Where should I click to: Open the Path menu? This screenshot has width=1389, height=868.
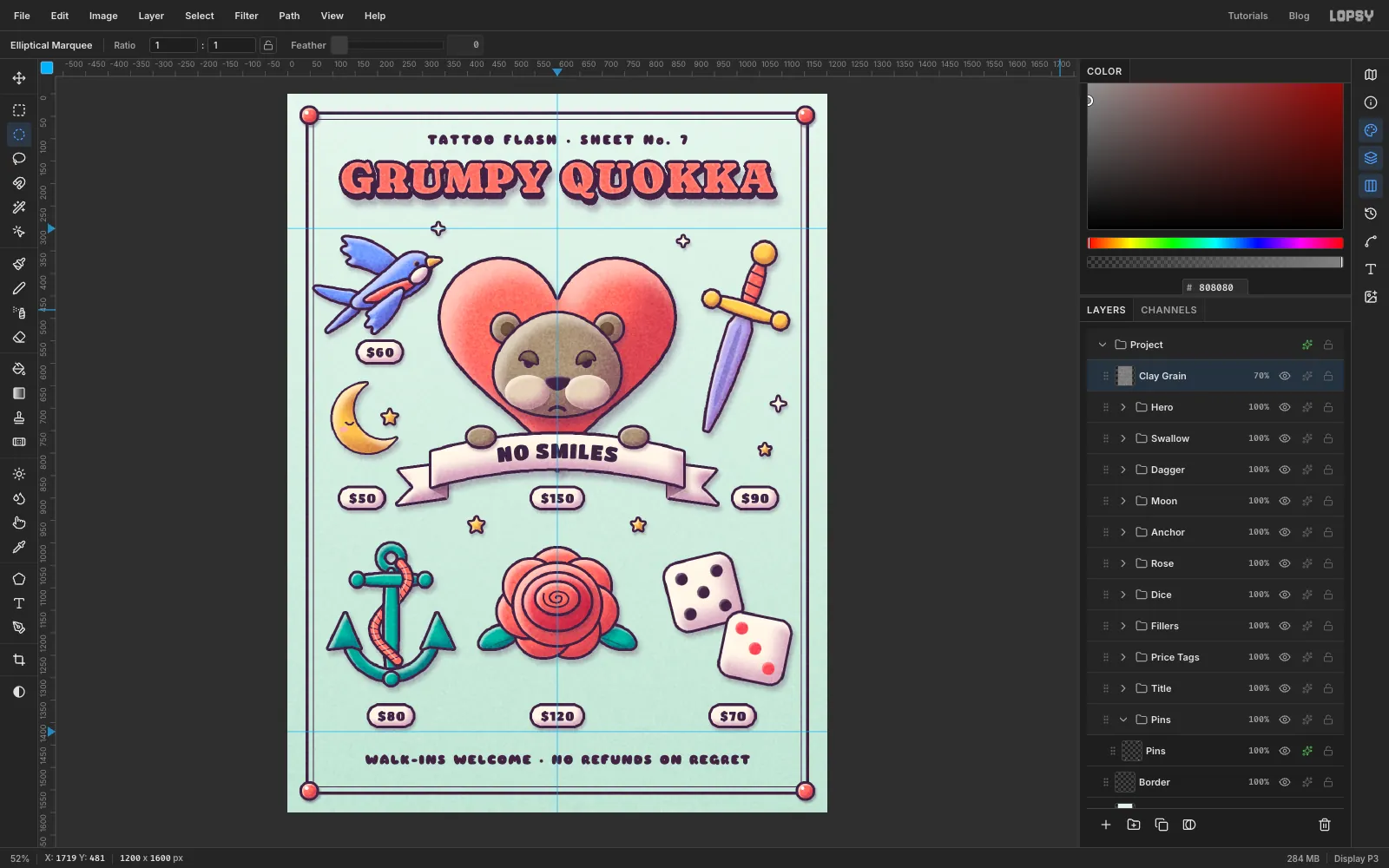click(289, 16)
